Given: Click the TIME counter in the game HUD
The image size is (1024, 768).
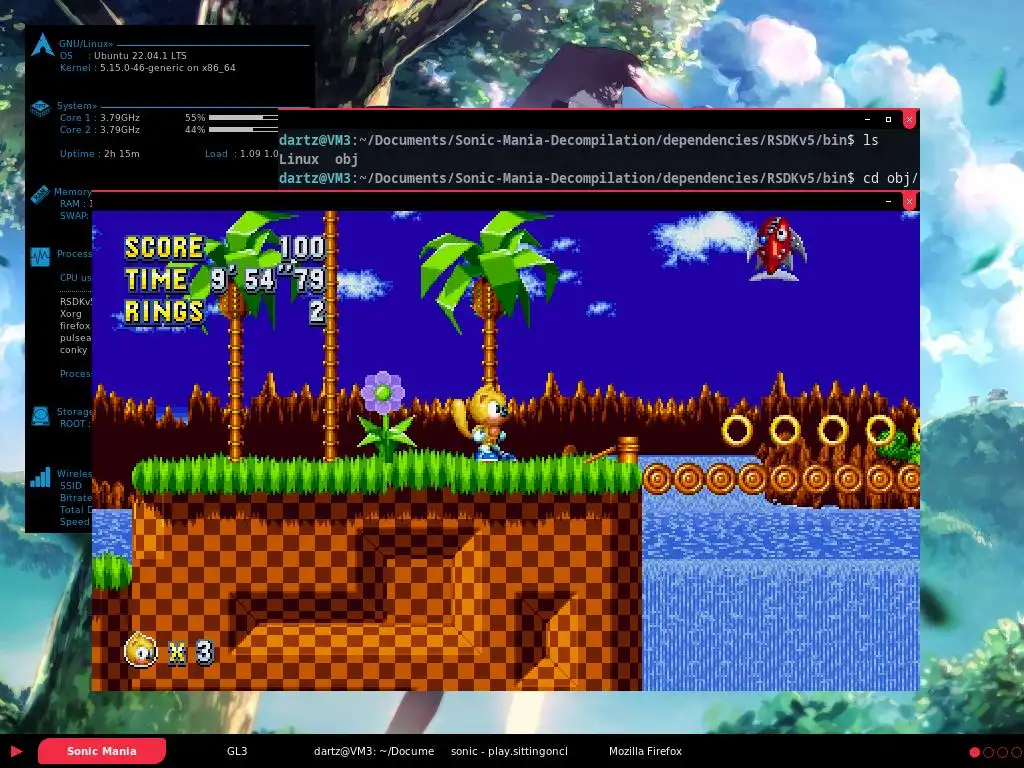Looking at the screenshot, I should [225, 280].
